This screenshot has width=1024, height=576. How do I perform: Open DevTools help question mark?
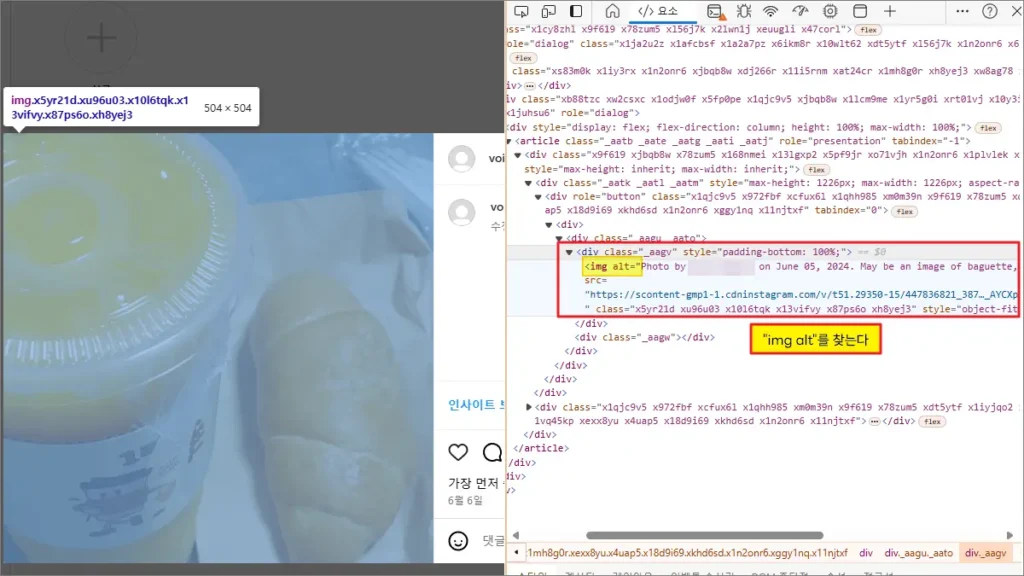point(989,11)
